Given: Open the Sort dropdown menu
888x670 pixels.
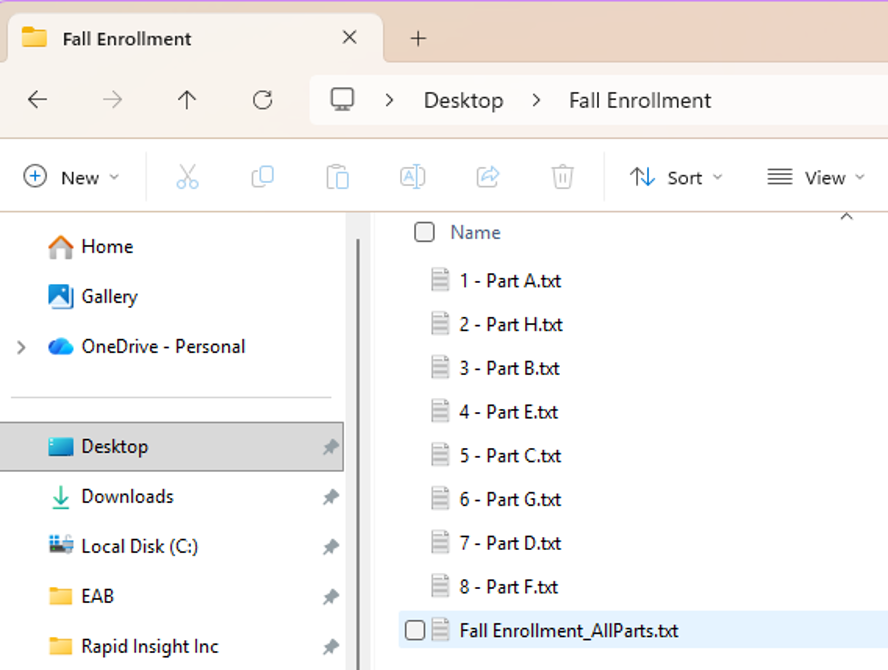Looking at the screenshot, I should tap(676, 177).
